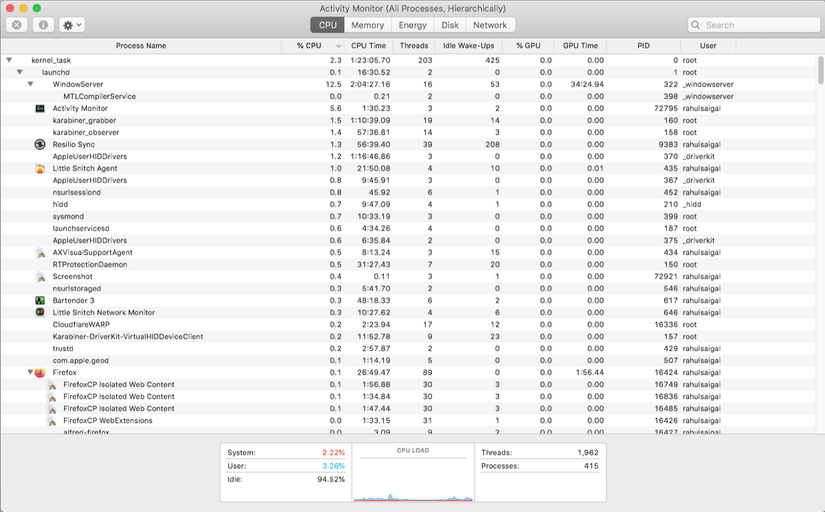Select FirefoxCP Isolated Web Content PID 16836
This screenshot has width=825, height=512.
click(408, 397)
